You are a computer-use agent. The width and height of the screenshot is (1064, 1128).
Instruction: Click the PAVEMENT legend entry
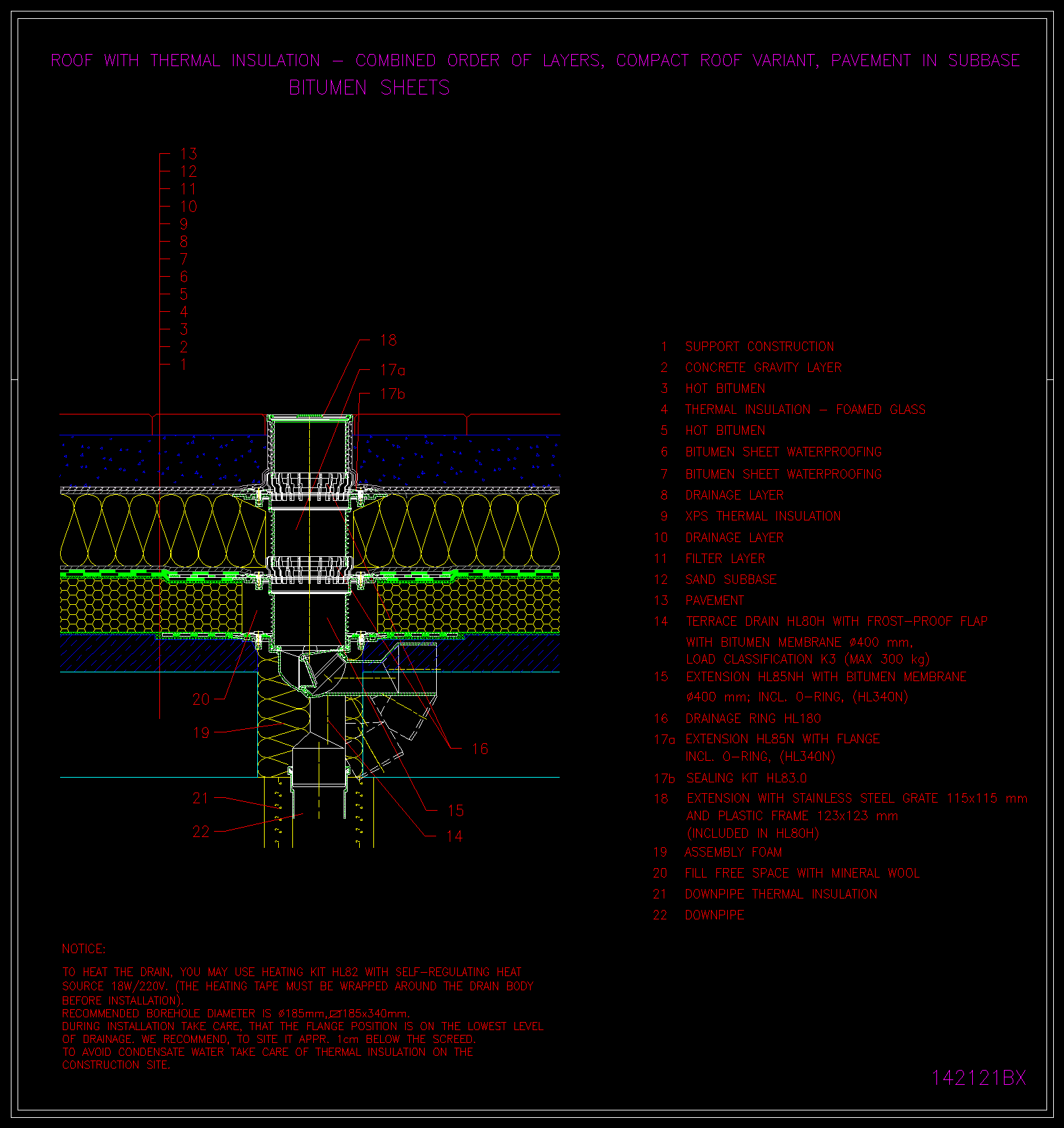[x=714, y=601]
